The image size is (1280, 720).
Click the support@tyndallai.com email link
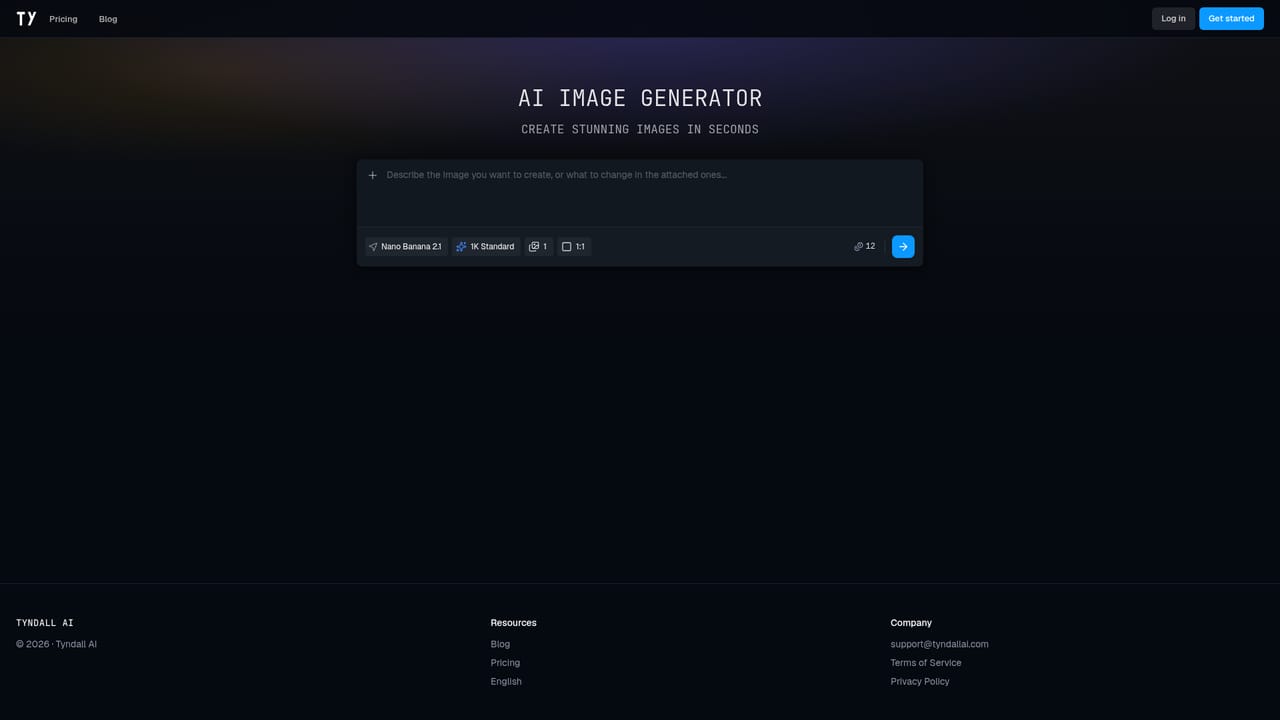pos(939,644)
